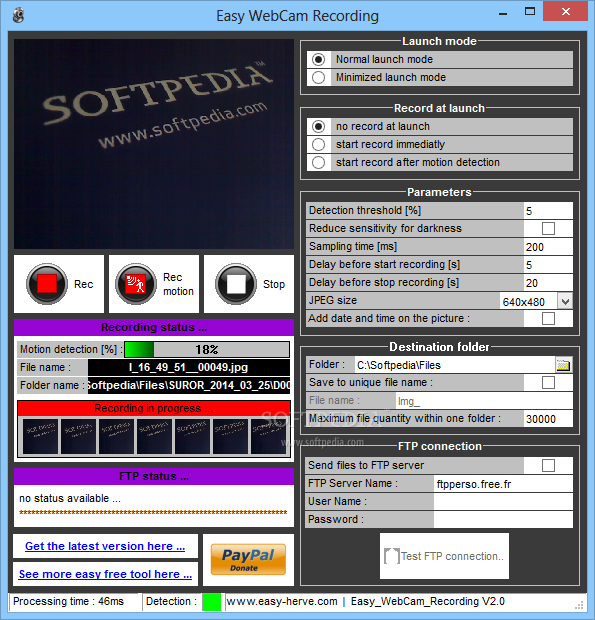Edit the FTP Server Name field
The image size is (595, 620).
click(x=503, y=484)
